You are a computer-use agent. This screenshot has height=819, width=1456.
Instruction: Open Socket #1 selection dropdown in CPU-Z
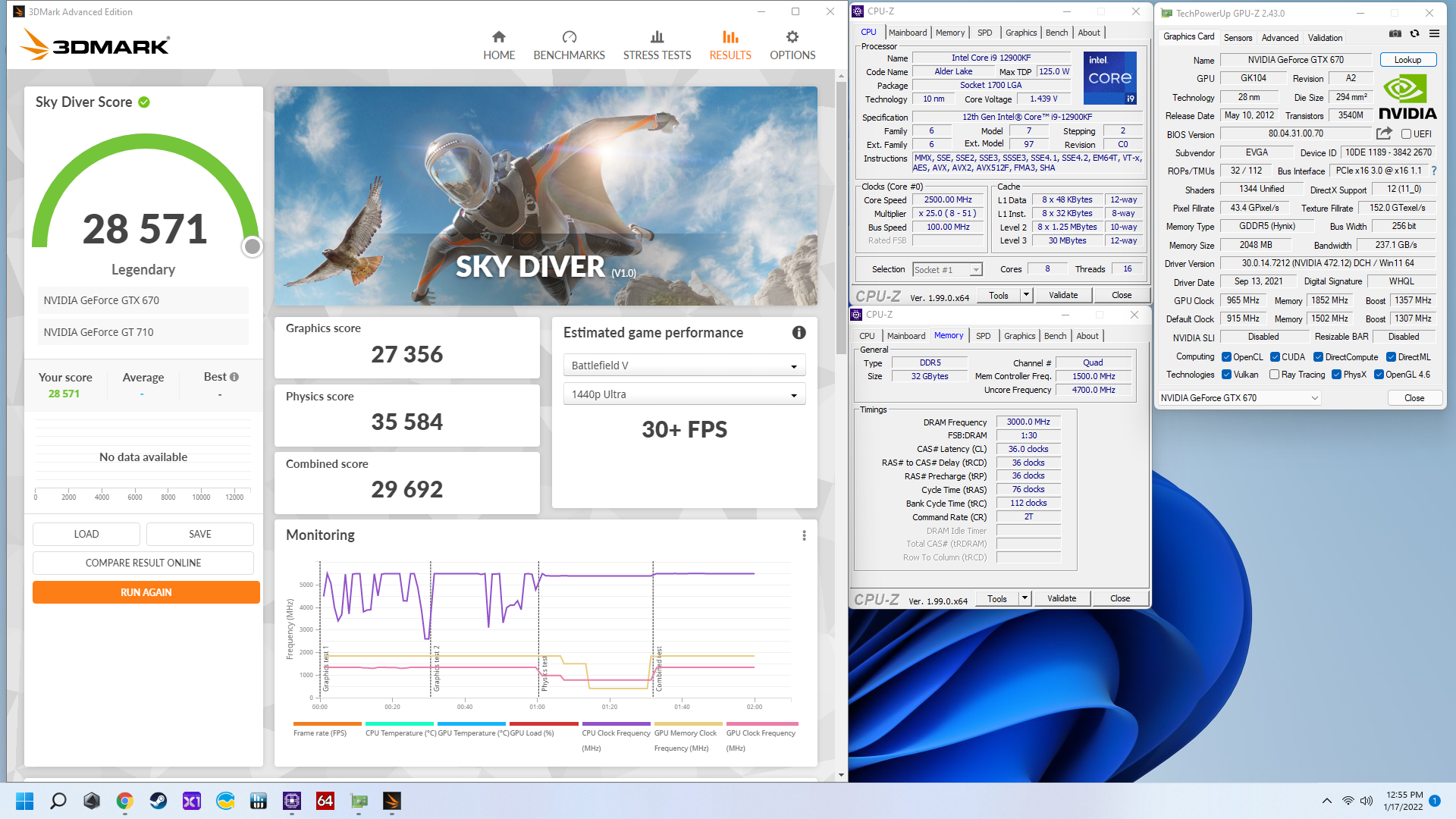(947, 270)
